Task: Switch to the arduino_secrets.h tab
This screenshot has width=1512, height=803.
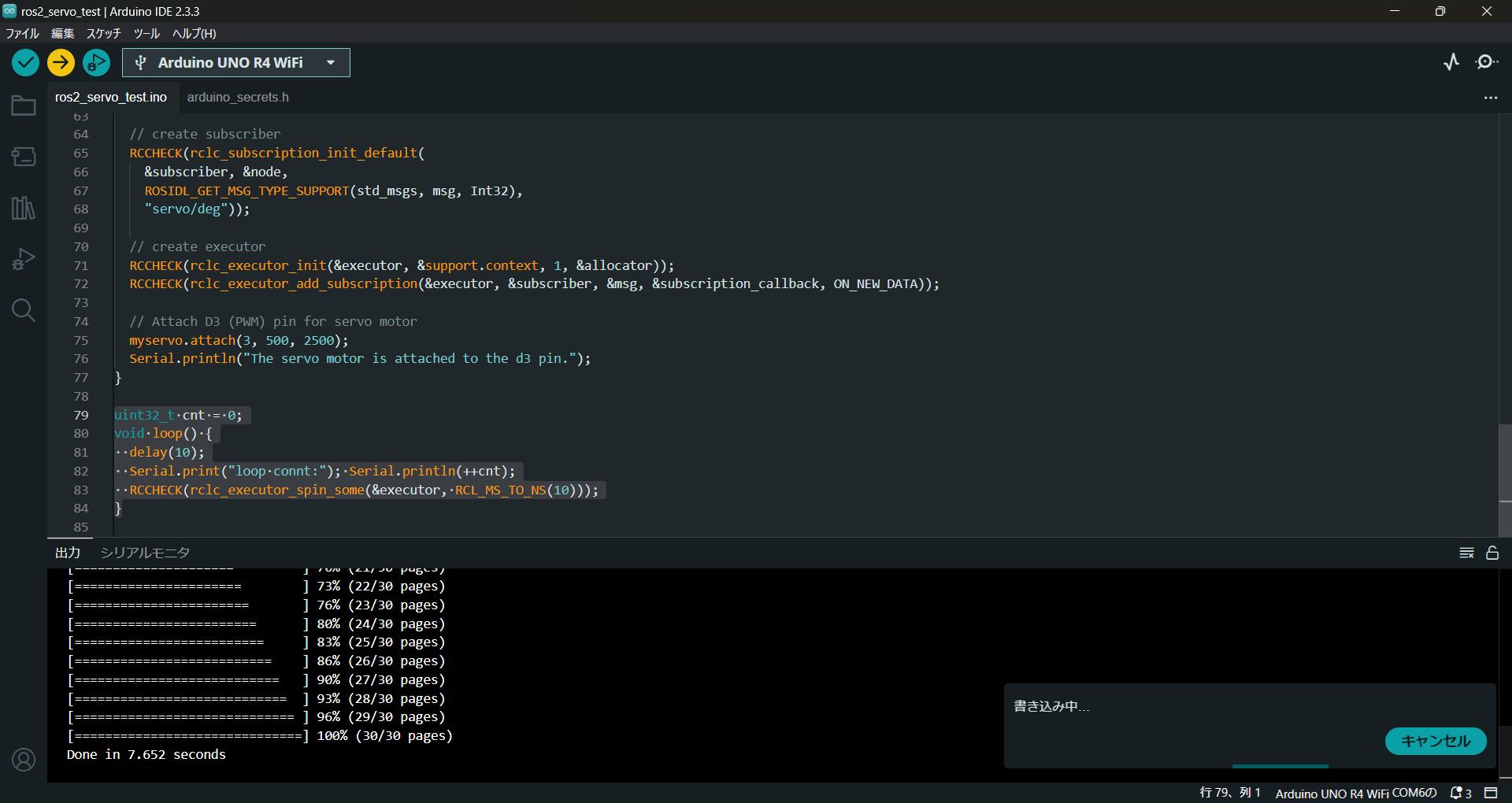Action: (x=238, y=97)
